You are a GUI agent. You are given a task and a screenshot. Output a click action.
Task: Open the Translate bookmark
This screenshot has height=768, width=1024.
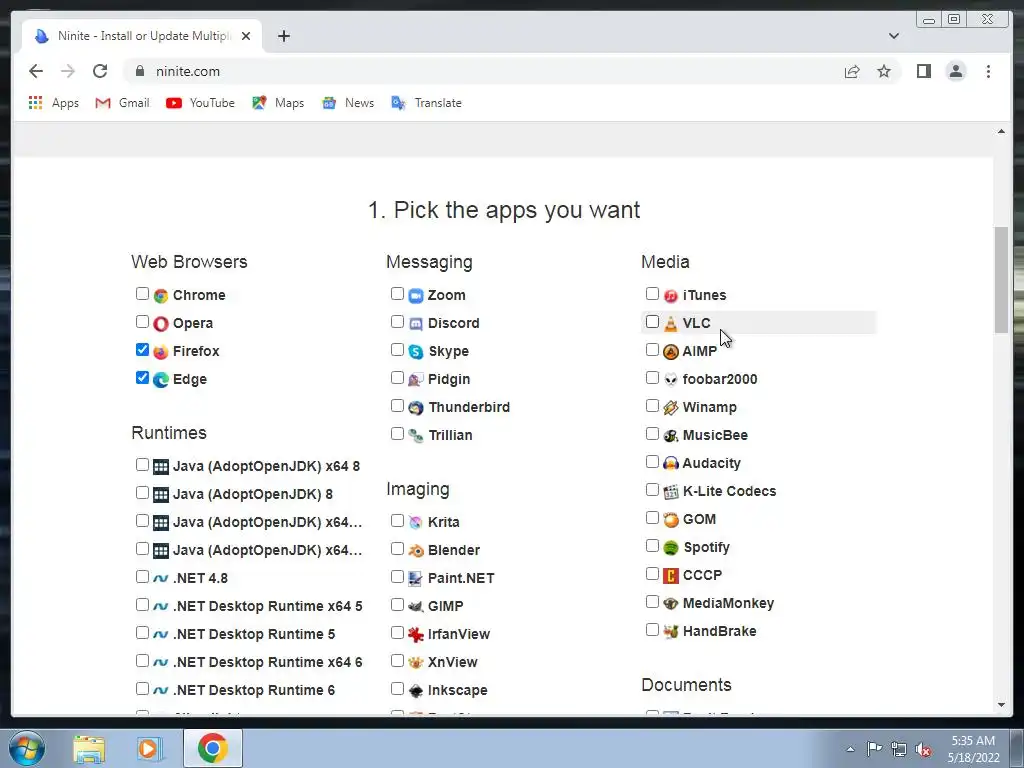tap(426, 103)
